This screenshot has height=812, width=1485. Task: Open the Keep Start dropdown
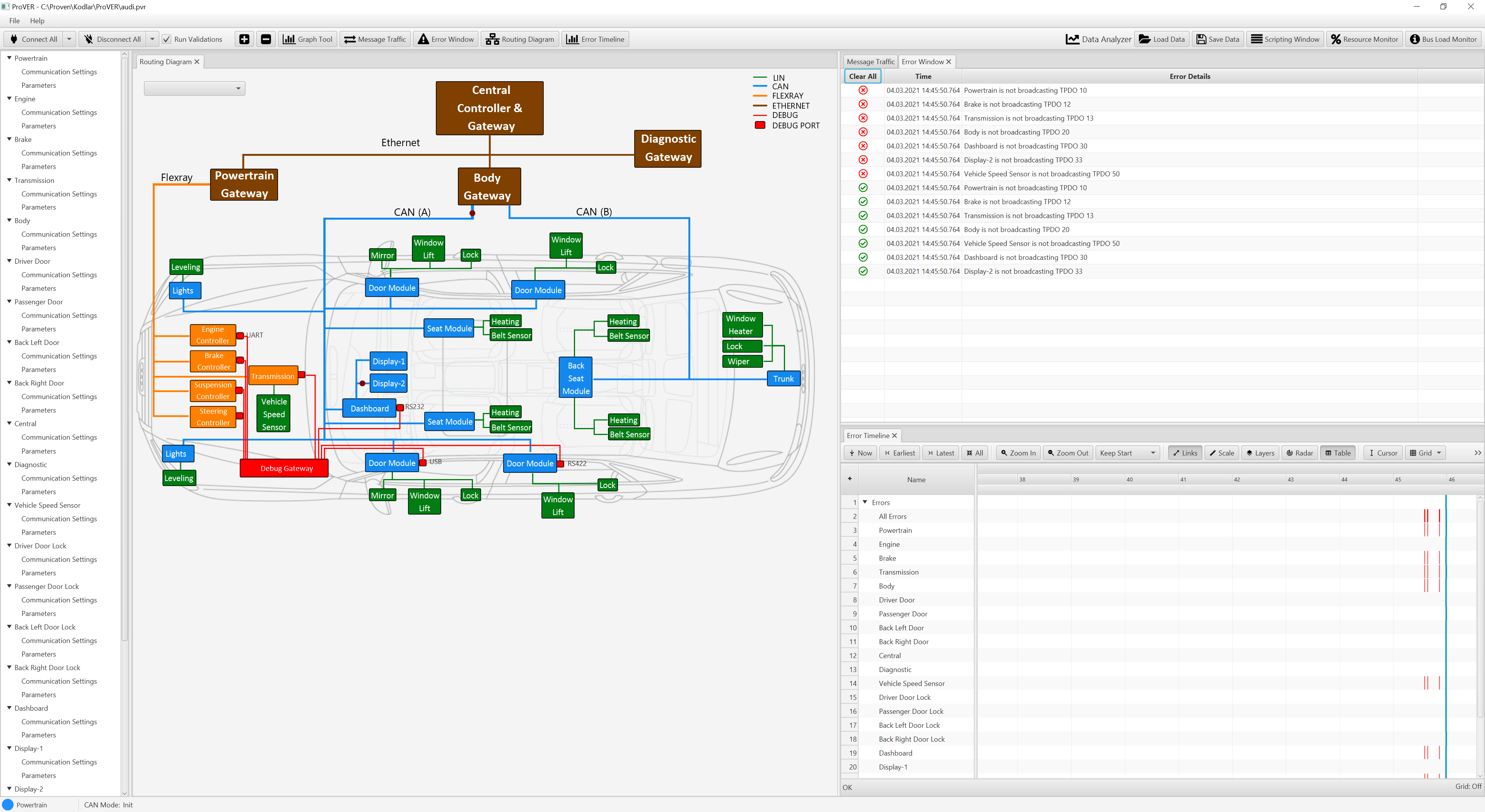[1128, 453]
